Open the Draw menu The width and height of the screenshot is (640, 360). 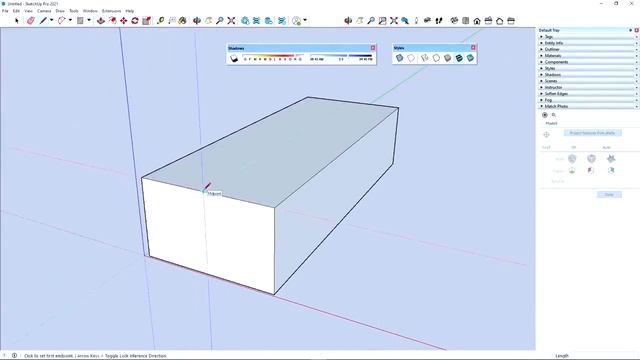[60, 11]
